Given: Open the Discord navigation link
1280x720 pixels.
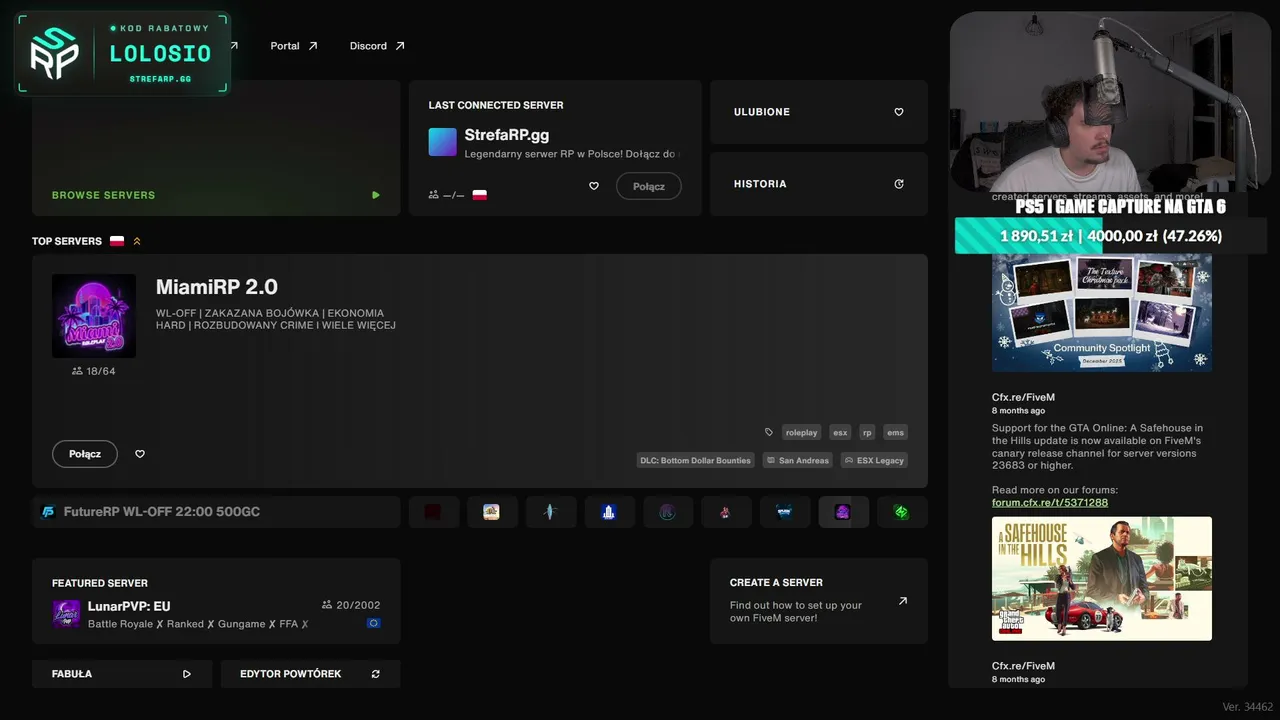Looking at the screenshot, I should pos(377,46).
